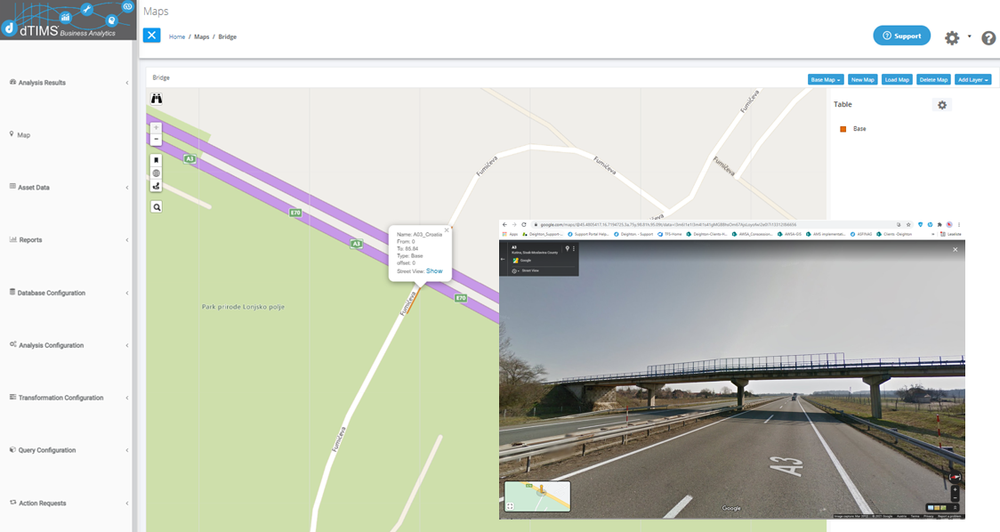This screenshot has height=532, width=1000.
Task: Expand the Asset Data menu
Action: point(69,188)
